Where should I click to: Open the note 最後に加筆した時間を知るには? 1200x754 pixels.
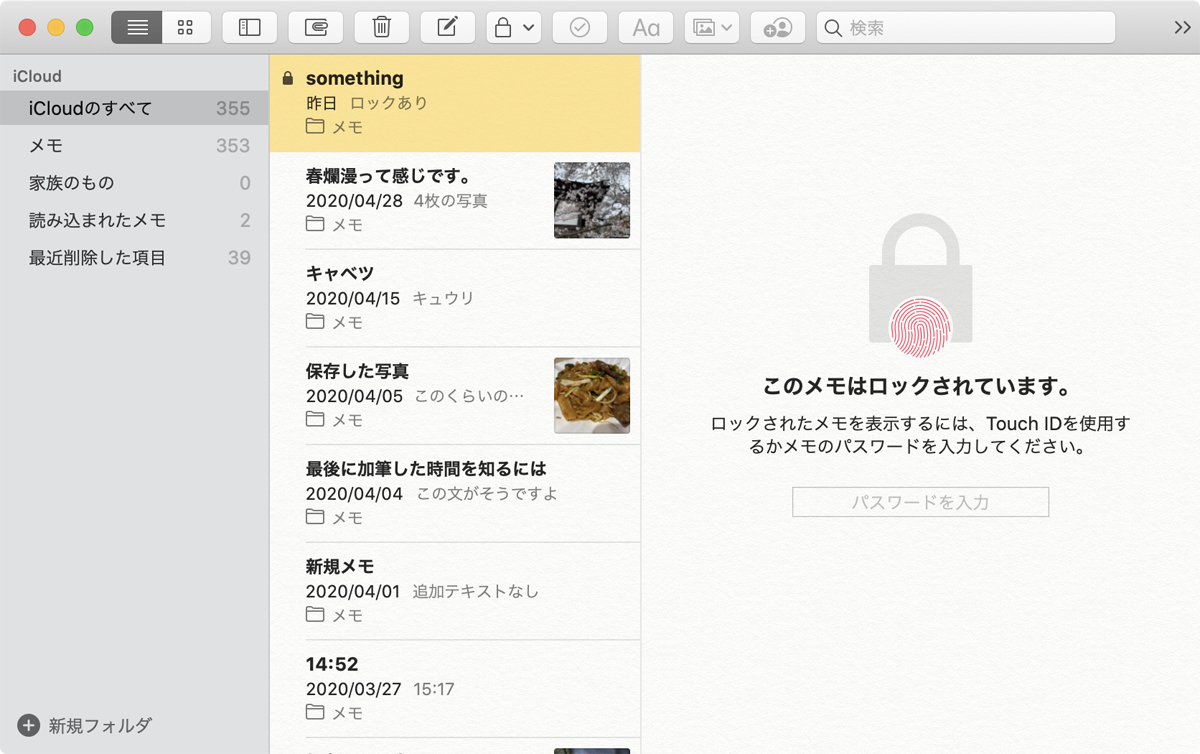pyautogui.click(x=455, y=493)
